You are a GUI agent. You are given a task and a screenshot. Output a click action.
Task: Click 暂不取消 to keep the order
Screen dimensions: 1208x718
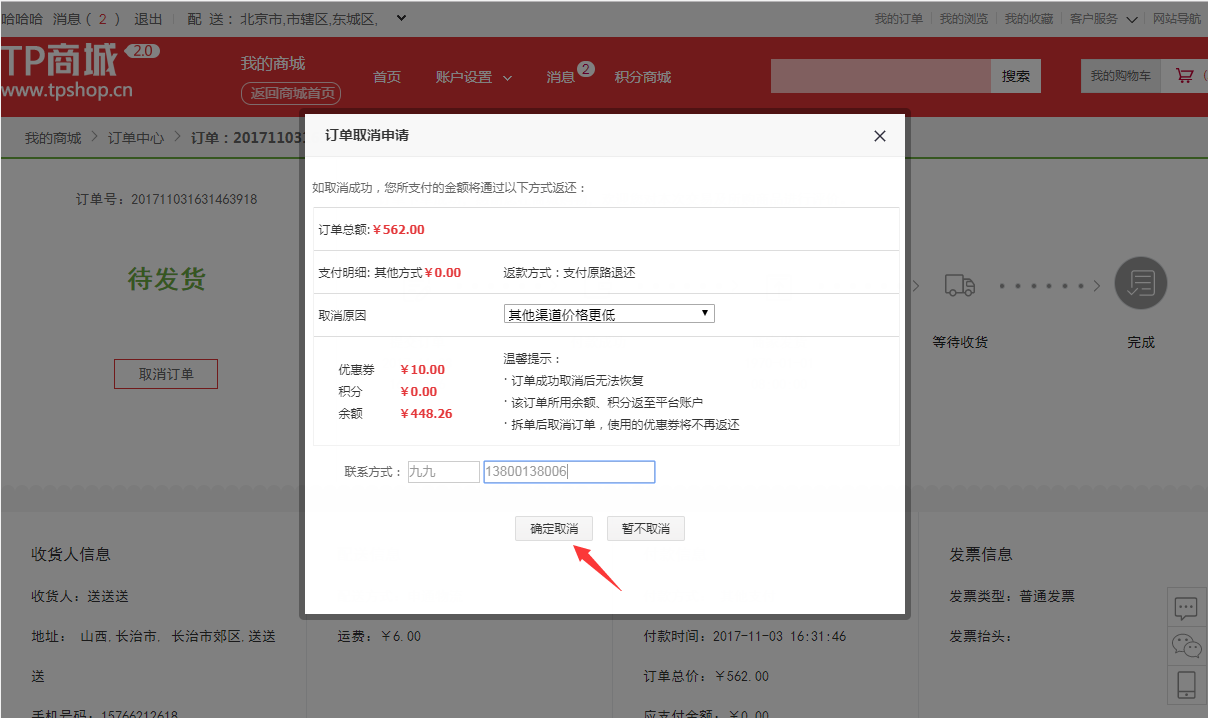click(645, 528)
